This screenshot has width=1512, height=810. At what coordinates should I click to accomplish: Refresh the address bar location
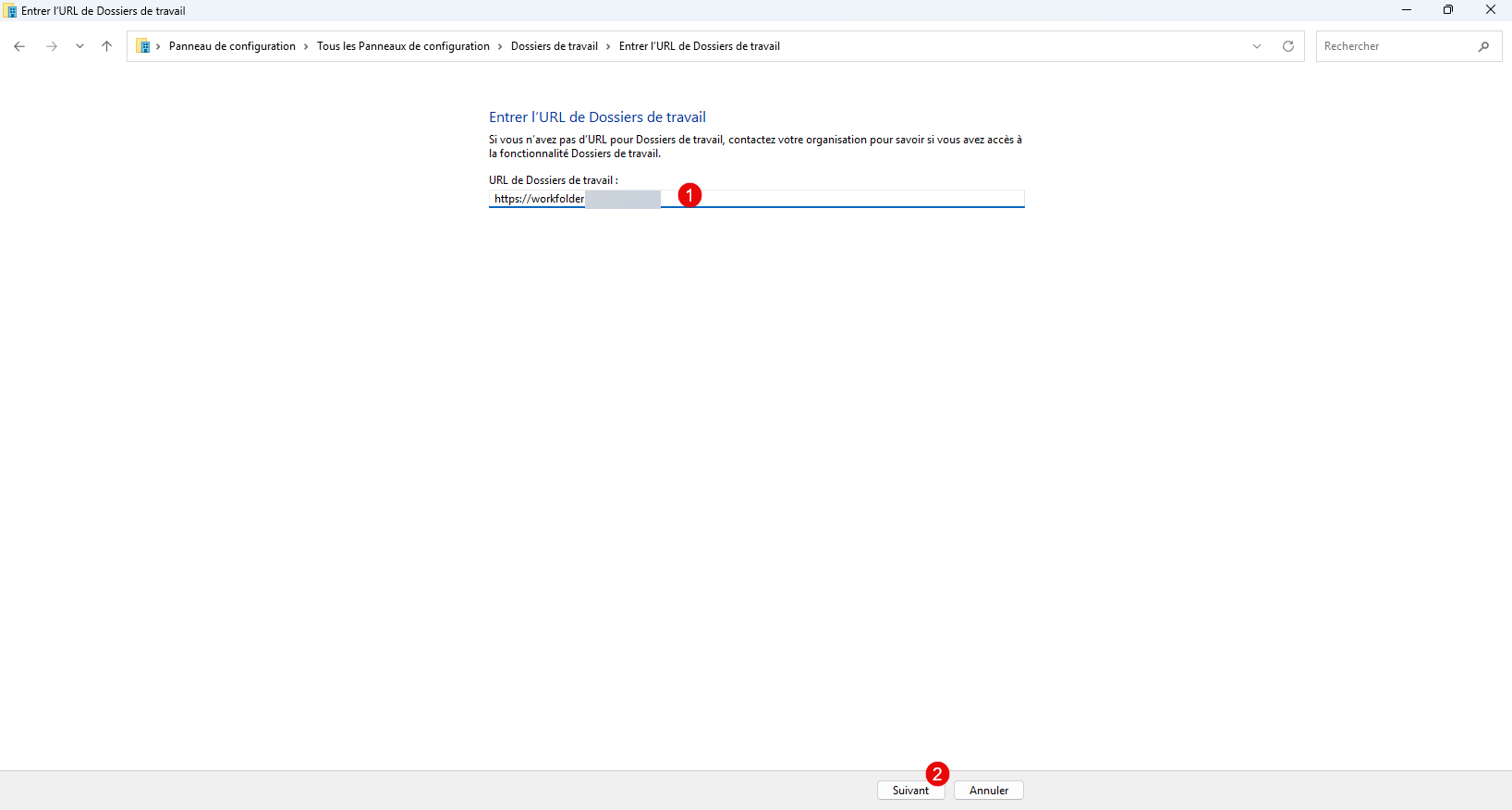tap(1288, 46)
